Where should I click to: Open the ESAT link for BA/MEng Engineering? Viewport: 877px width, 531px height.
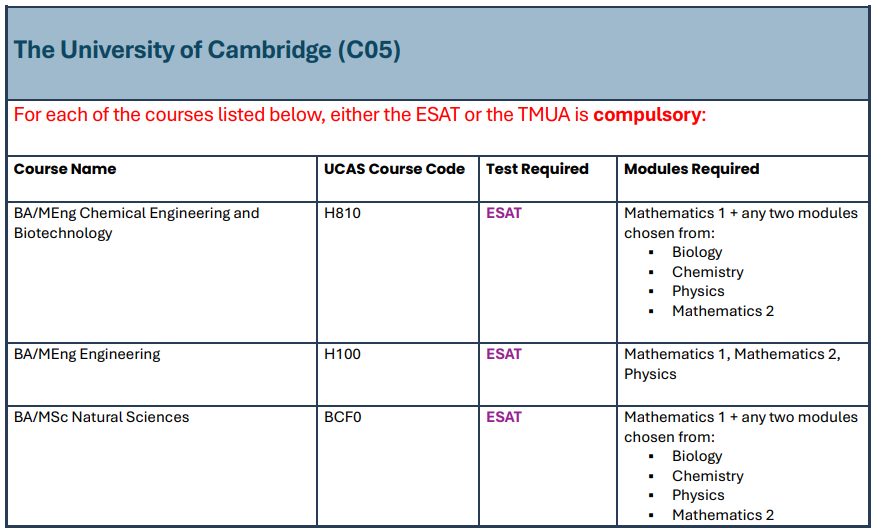(x=504, y=354)
